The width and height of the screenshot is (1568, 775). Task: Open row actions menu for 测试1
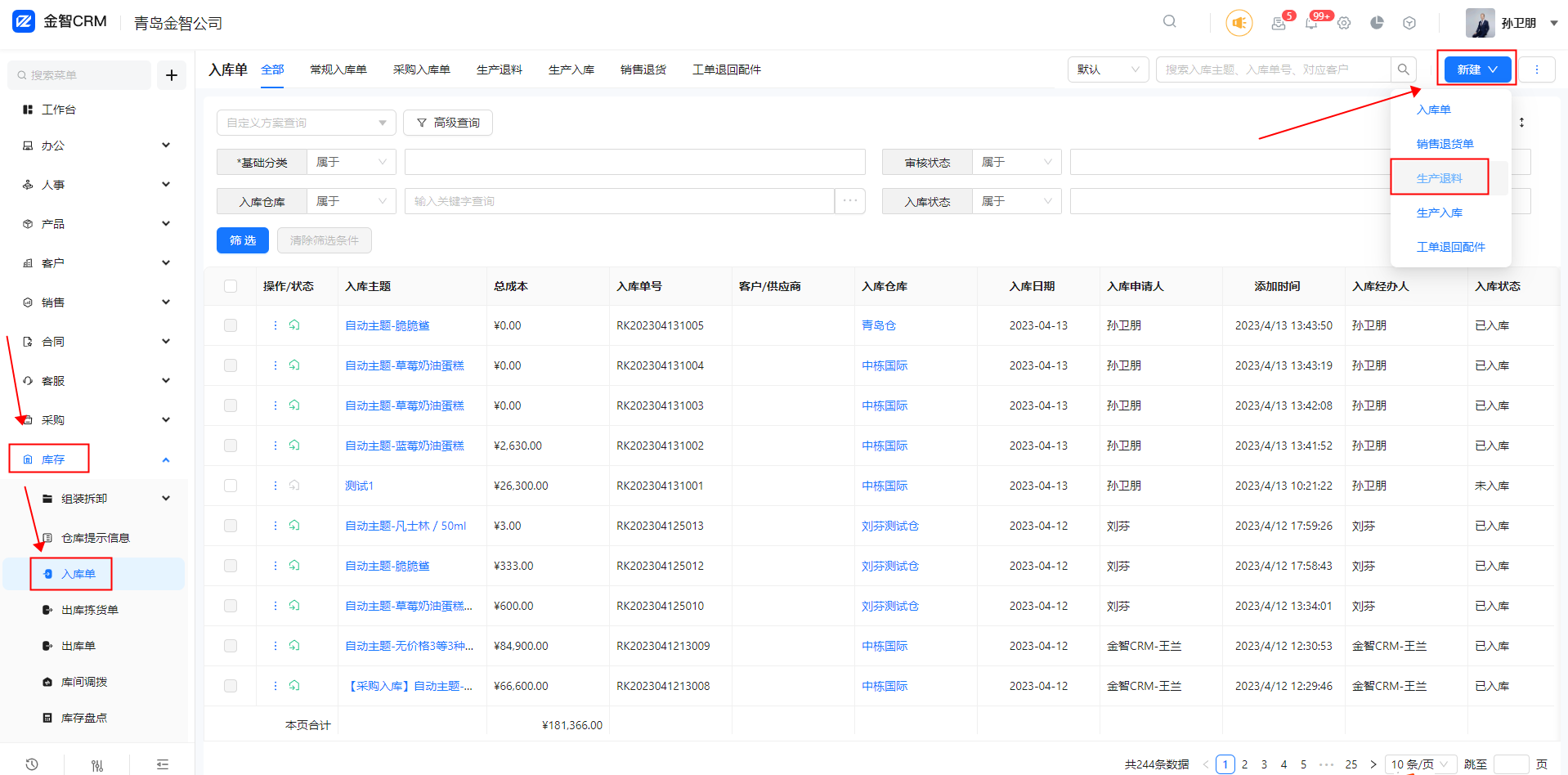tap(276, 486)
